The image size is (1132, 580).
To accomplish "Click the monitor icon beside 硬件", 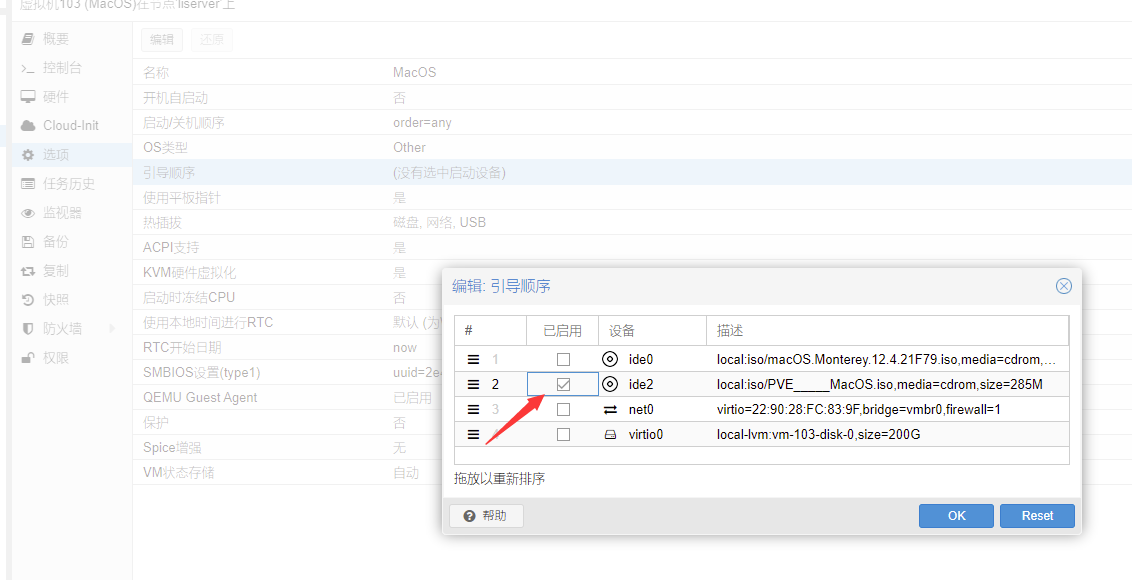I will point(28,97).
